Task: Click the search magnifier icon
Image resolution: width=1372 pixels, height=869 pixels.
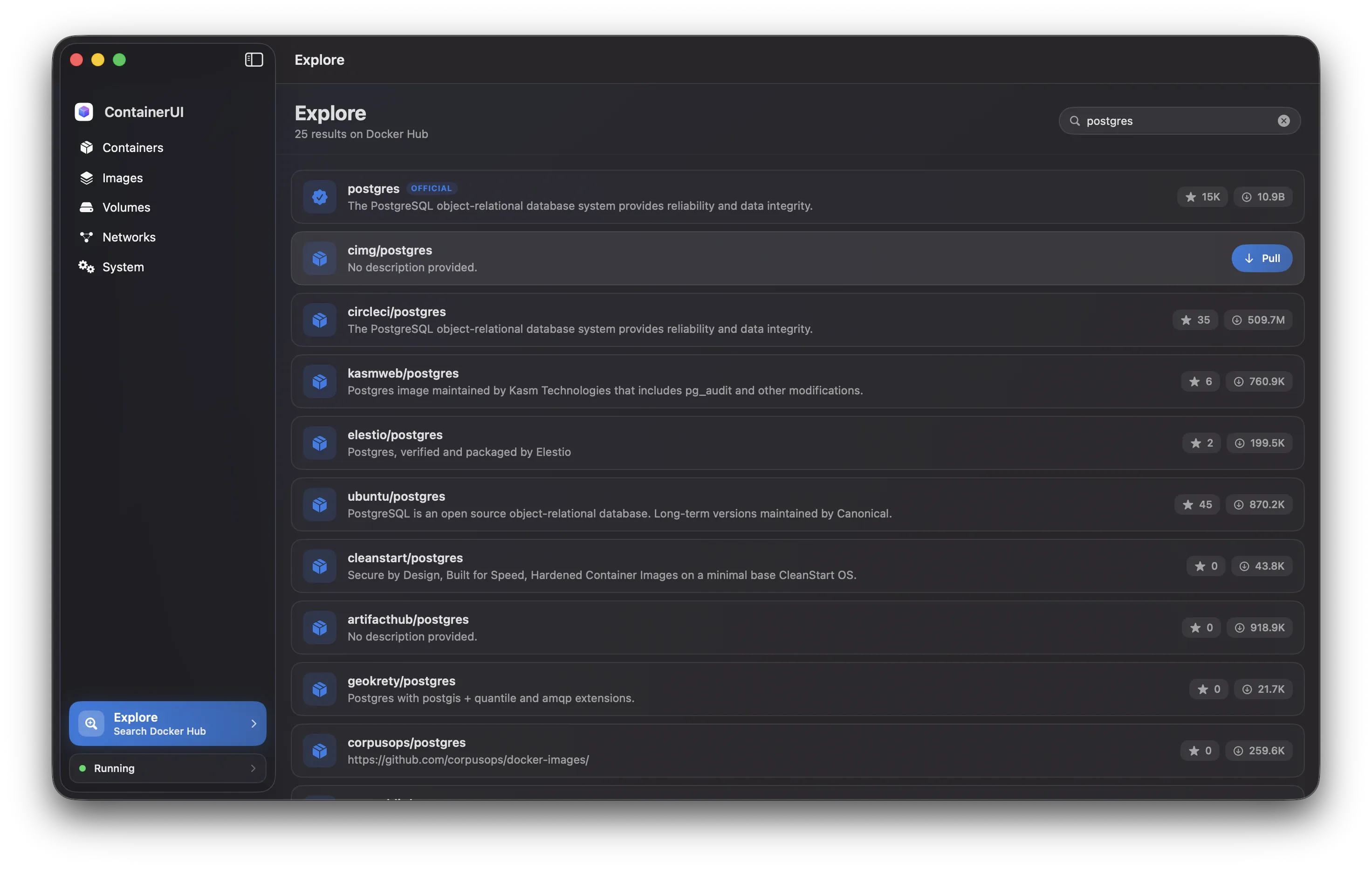Action: click(1075, 121)
